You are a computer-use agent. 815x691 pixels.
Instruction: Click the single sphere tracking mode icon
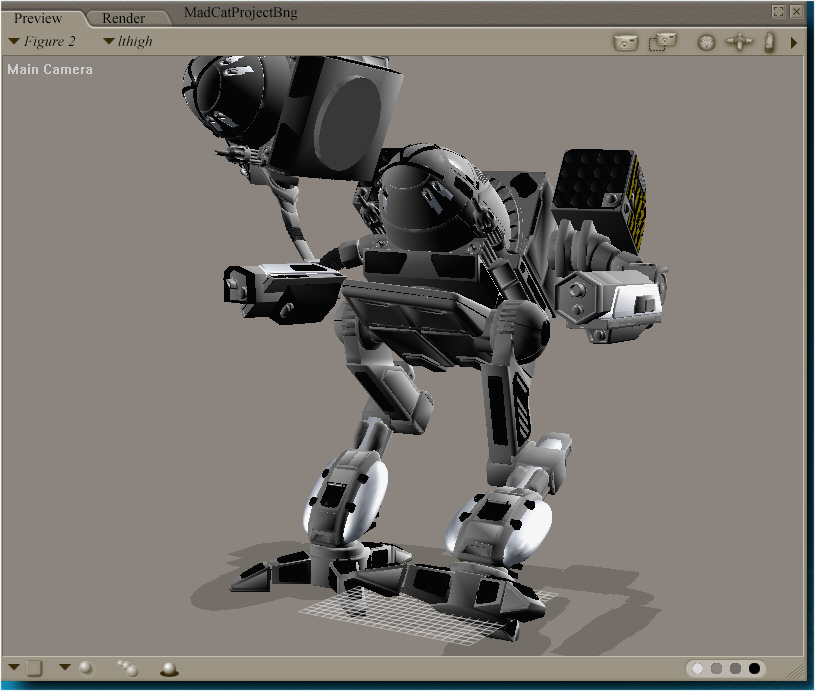click(x=86, y=668)
